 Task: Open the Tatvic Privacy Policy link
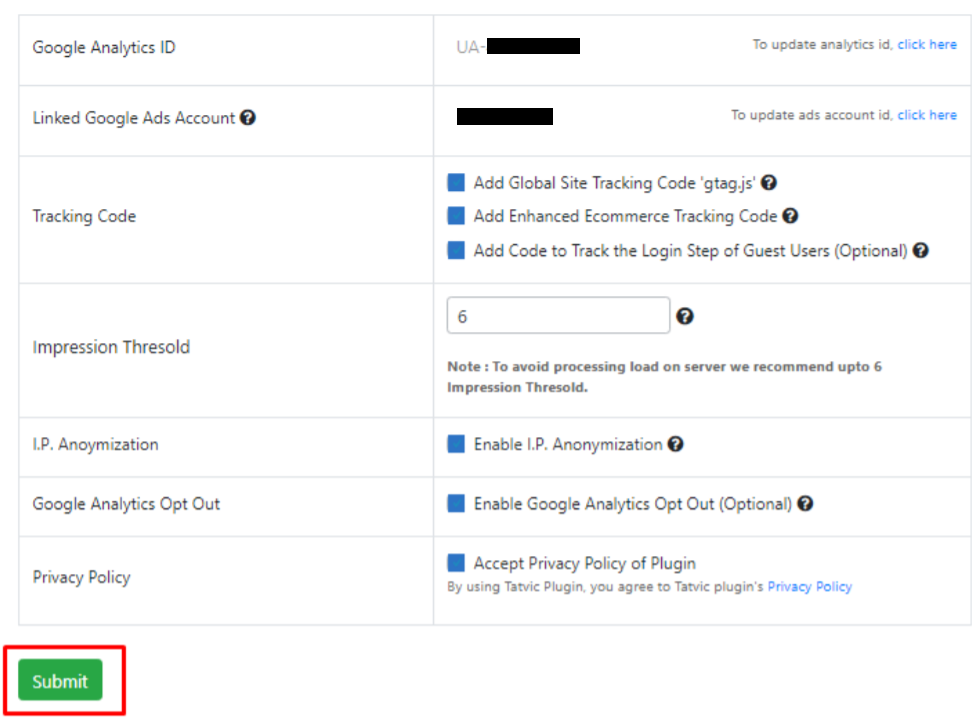coord(810,587)
